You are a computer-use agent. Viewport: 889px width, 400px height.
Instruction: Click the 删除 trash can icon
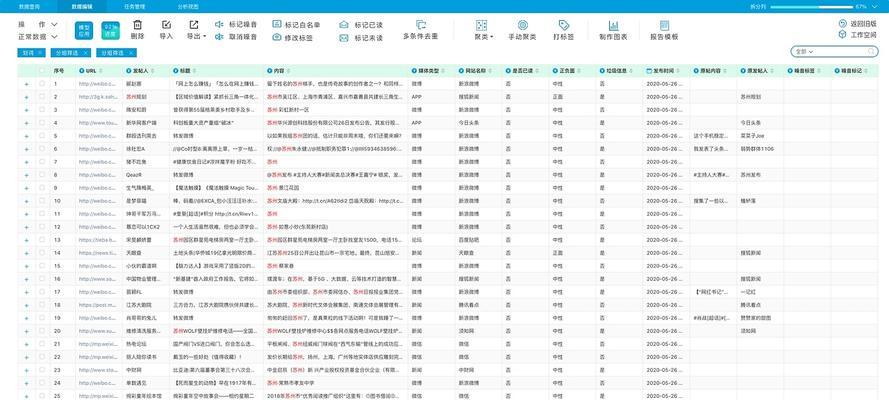click(x=137, y=25)
